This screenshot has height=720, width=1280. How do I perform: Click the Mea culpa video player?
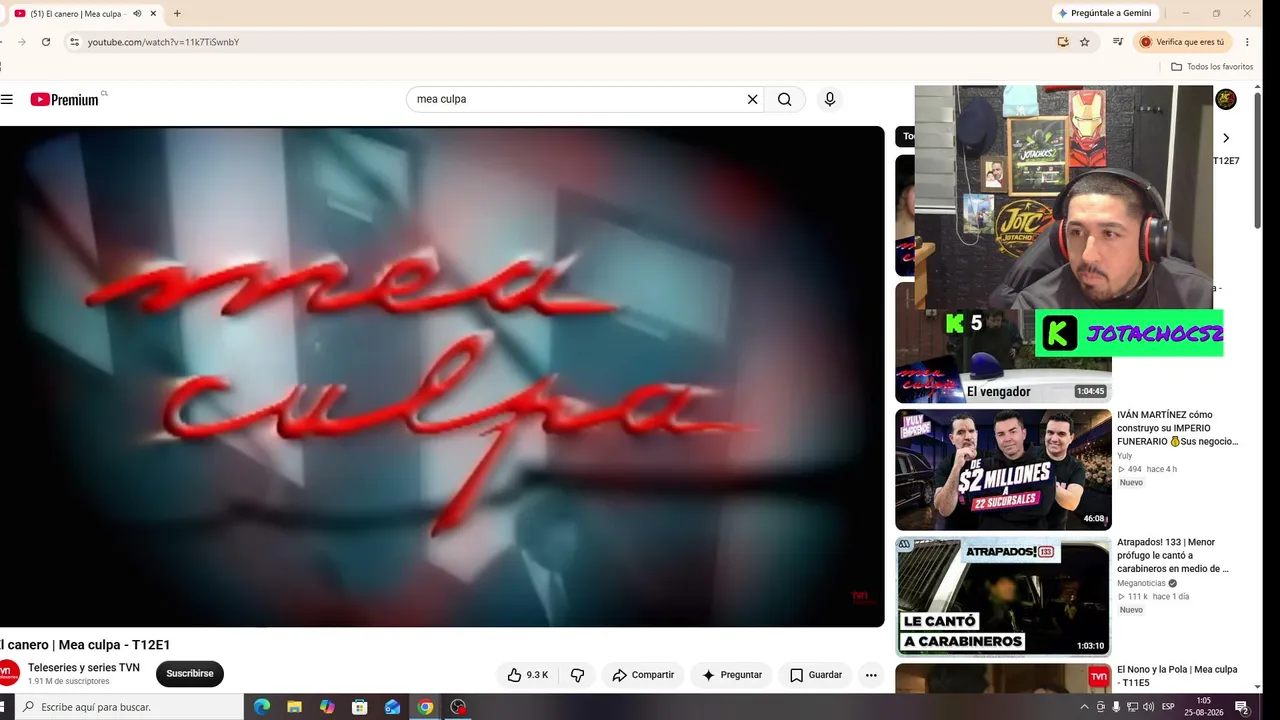pyautogui.click(x=442, y=377)
